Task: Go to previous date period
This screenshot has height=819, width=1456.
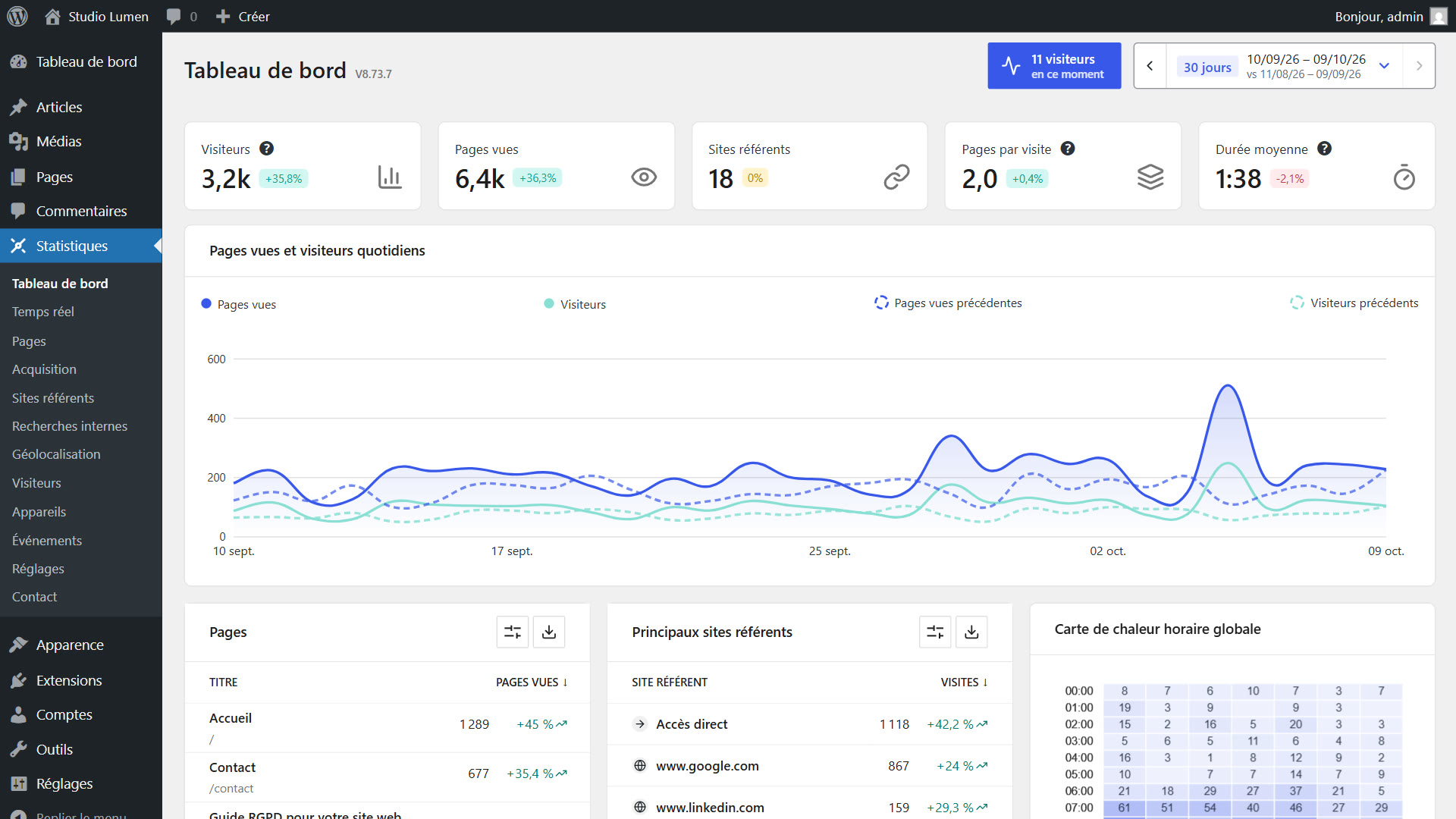Action: (1150, 66)
